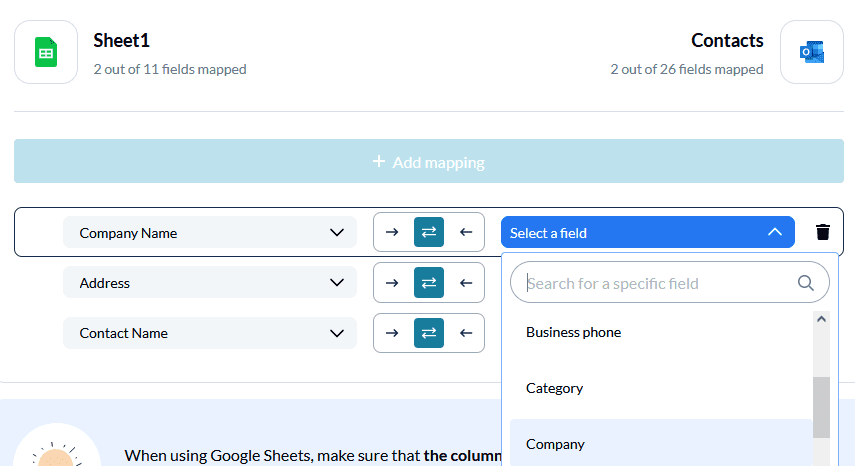Select two-way sync for Contact Name row
Screen dimensions: 855x466
(429, 333)
